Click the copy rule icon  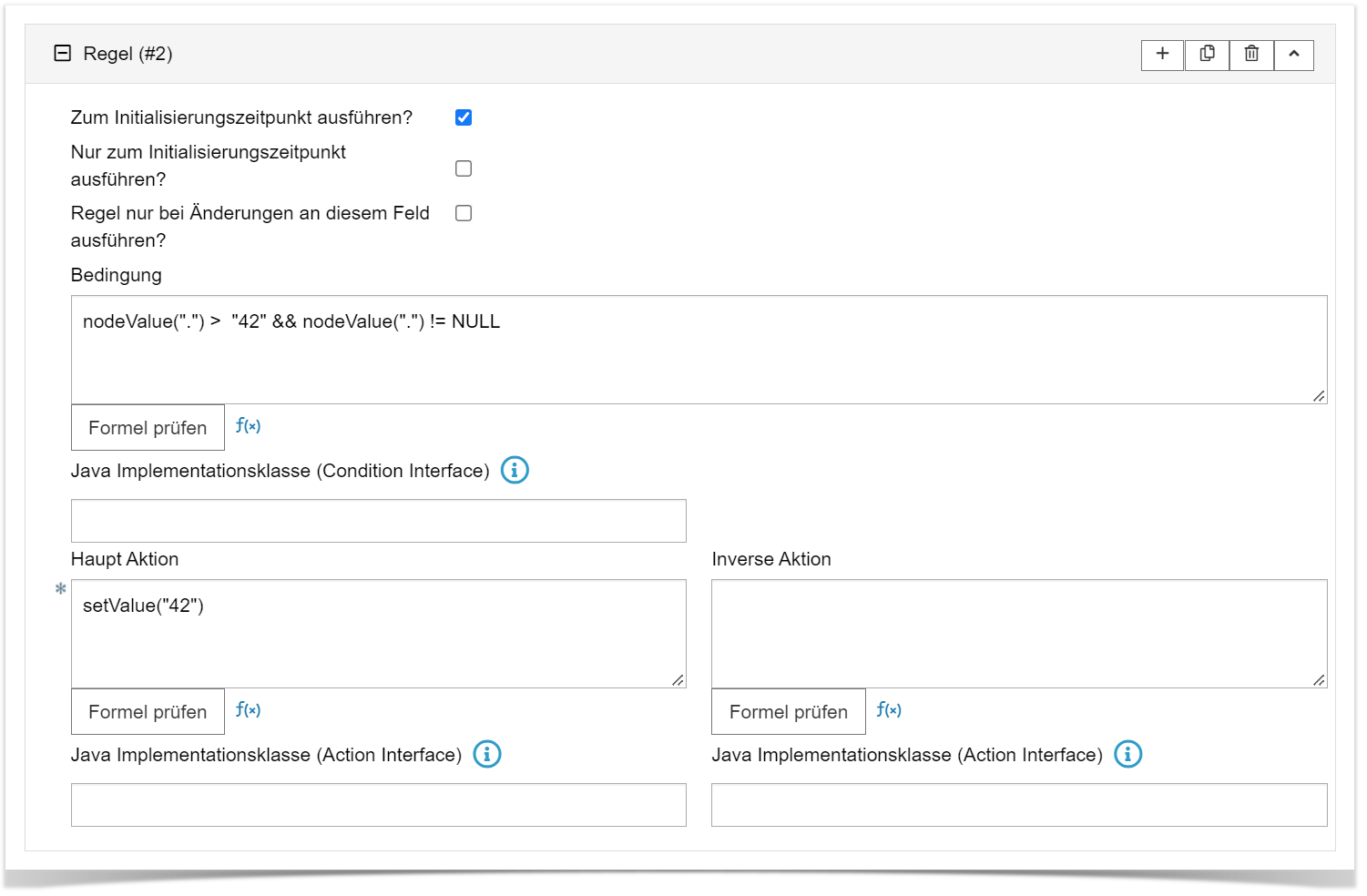point(1207,55)
